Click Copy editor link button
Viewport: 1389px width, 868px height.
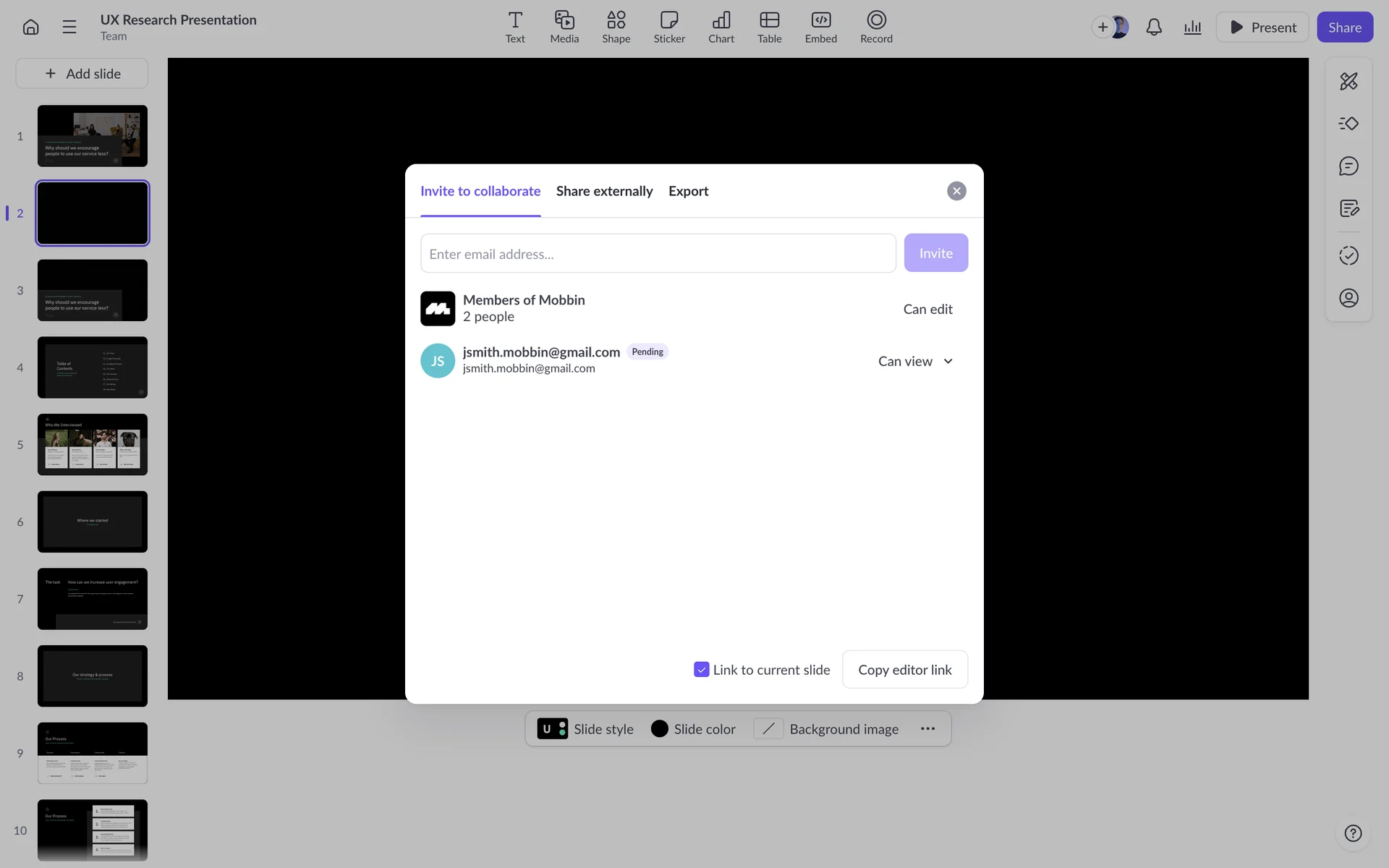(904, 670)
